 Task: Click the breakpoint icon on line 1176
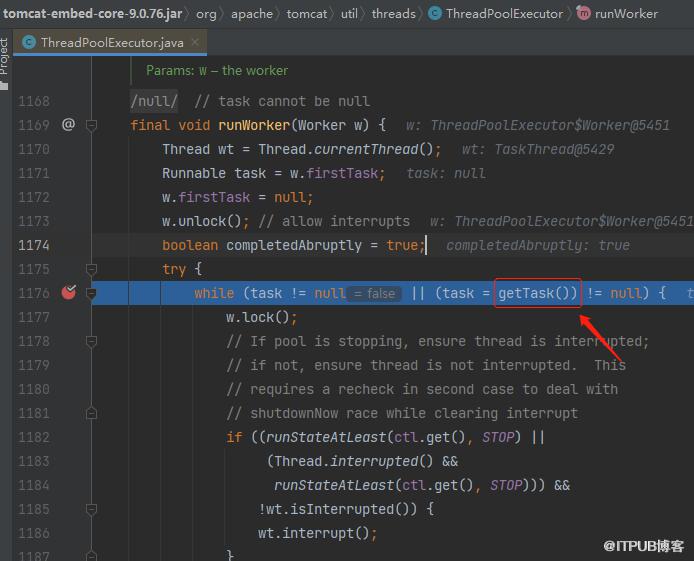pos(69,292)
